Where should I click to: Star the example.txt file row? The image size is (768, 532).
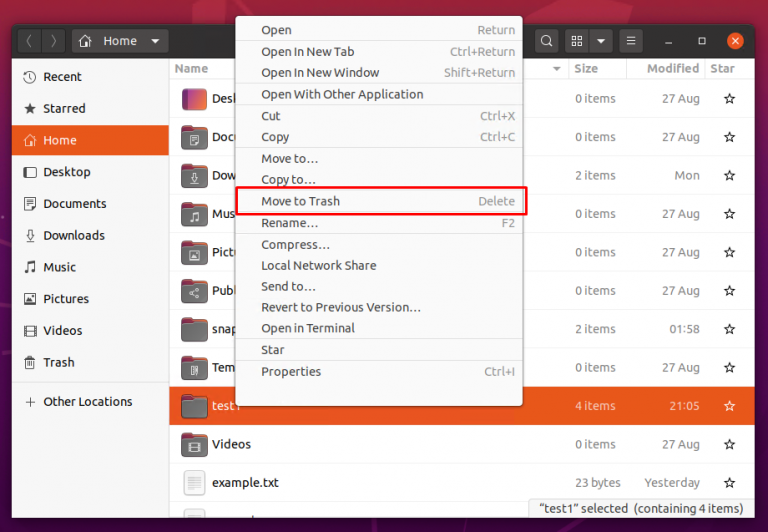(x=729, y=483)
